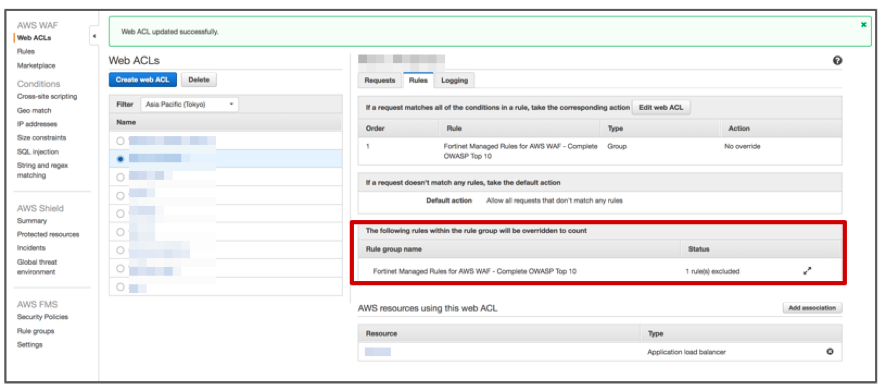Open the Asia Pacific (Tokyo) region filter
The height and width of the screenshot is (389, 885).
coord(189,104)
